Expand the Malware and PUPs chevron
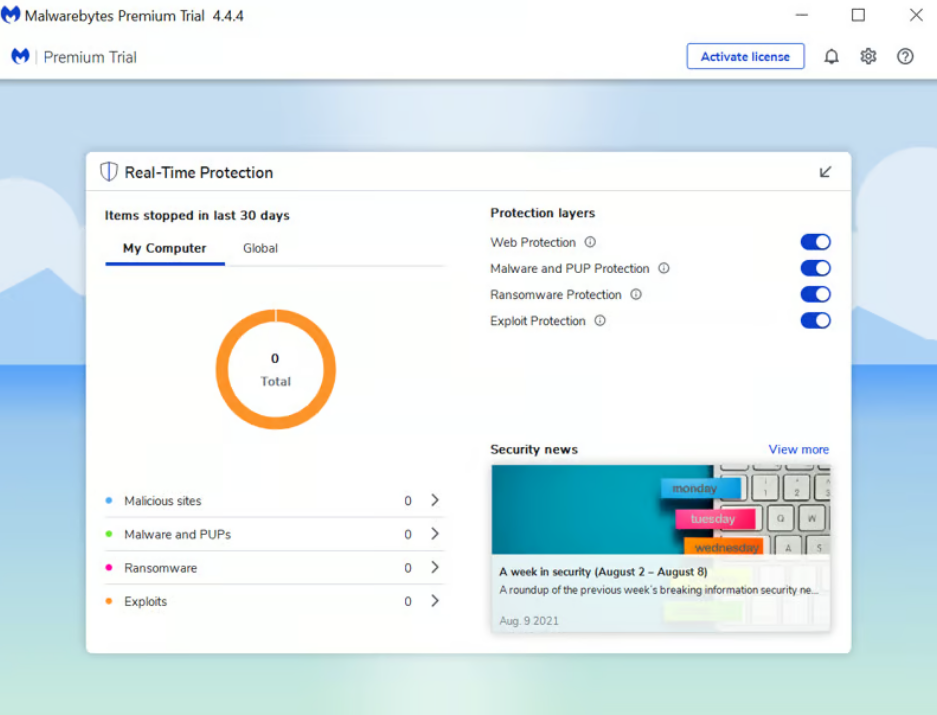The height and width of the screenshot is (715, 937). 435,534
